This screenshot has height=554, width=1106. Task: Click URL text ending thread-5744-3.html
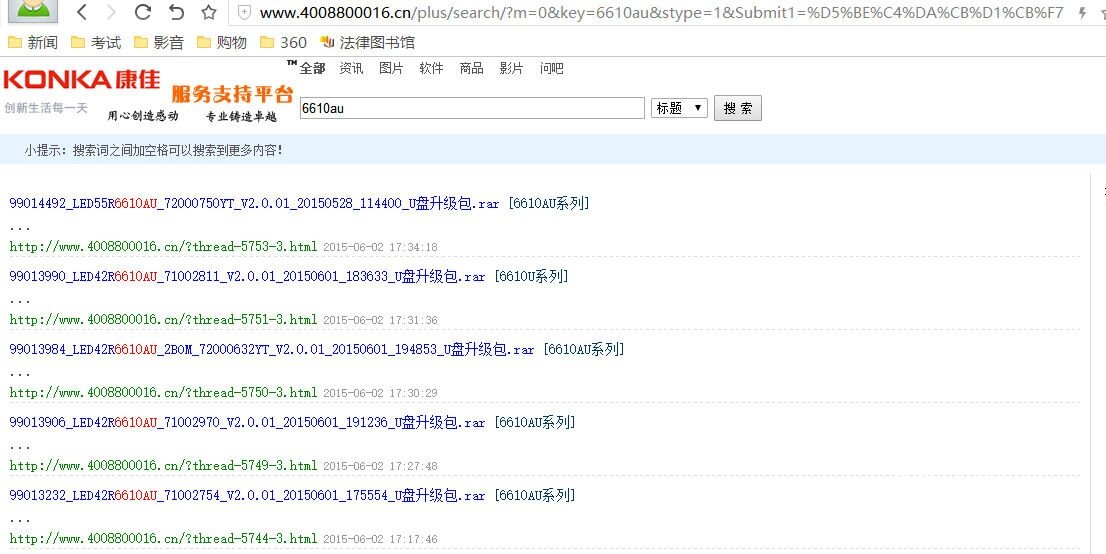[163, 538]
